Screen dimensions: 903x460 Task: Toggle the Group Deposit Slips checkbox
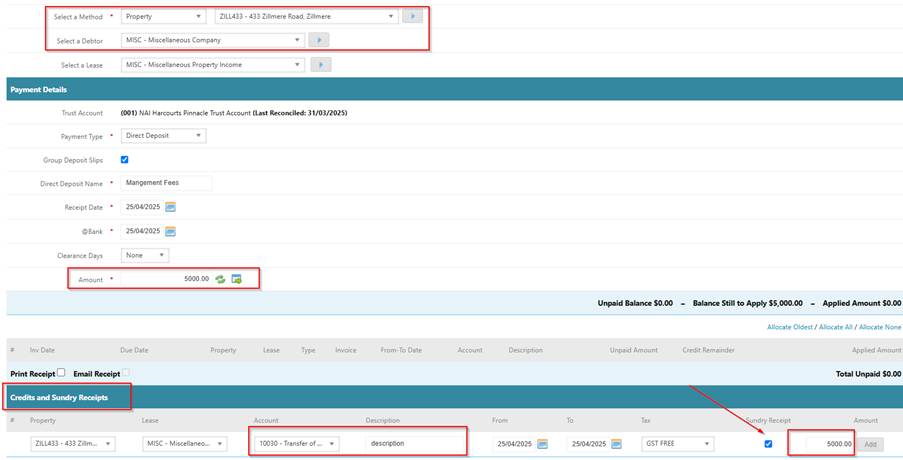coord(124,159)
